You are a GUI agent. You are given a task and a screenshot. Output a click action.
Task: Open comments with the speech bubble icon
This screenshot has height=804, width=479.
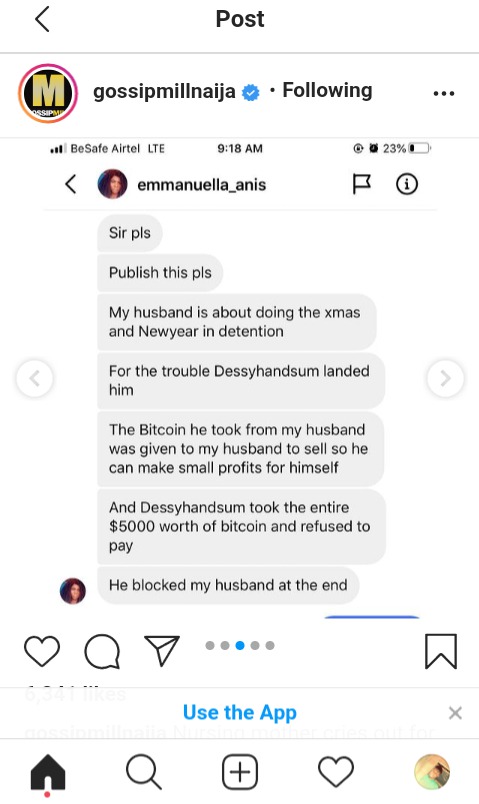pos(102,651)
